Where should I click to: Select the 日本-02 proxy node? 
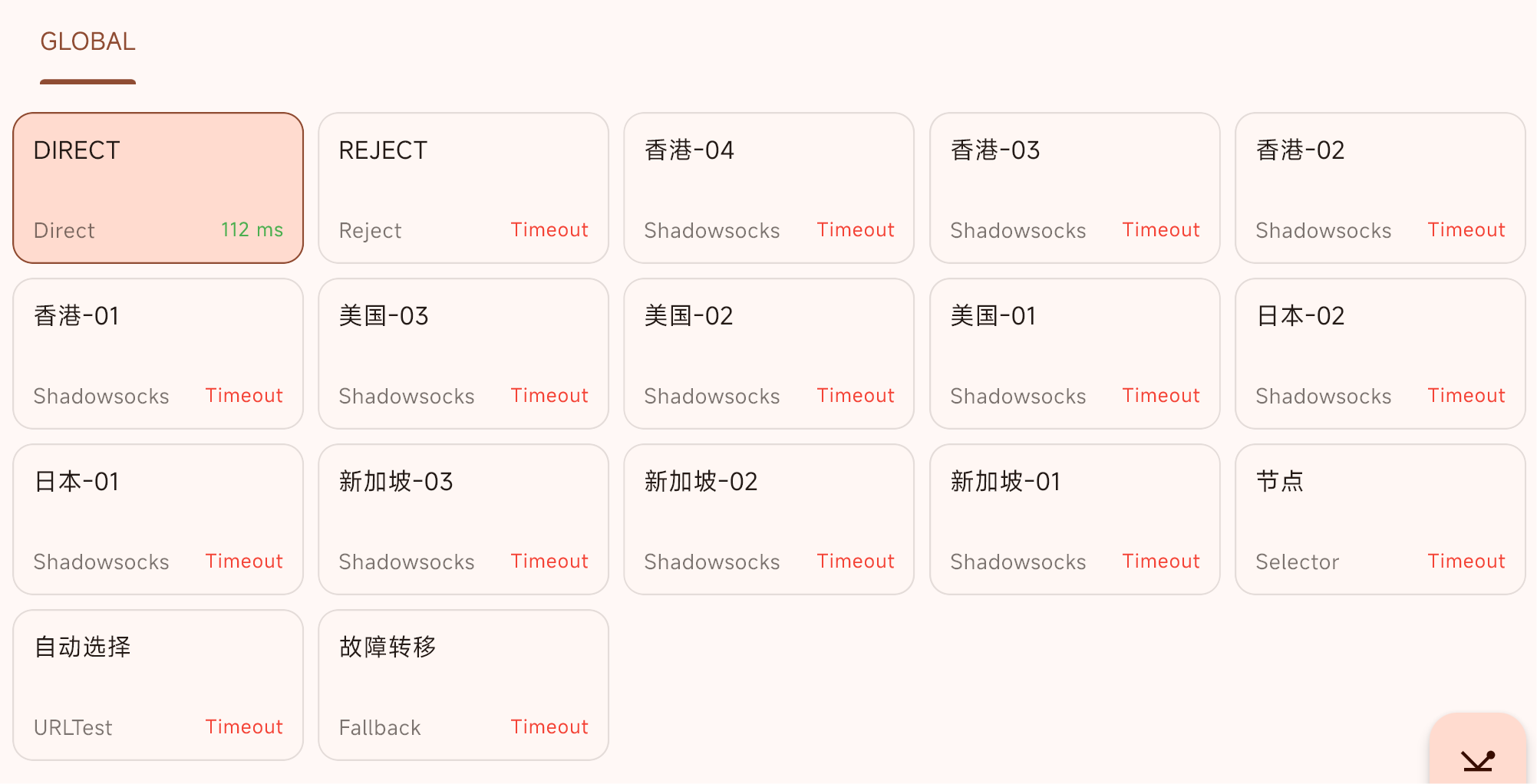1380,354
